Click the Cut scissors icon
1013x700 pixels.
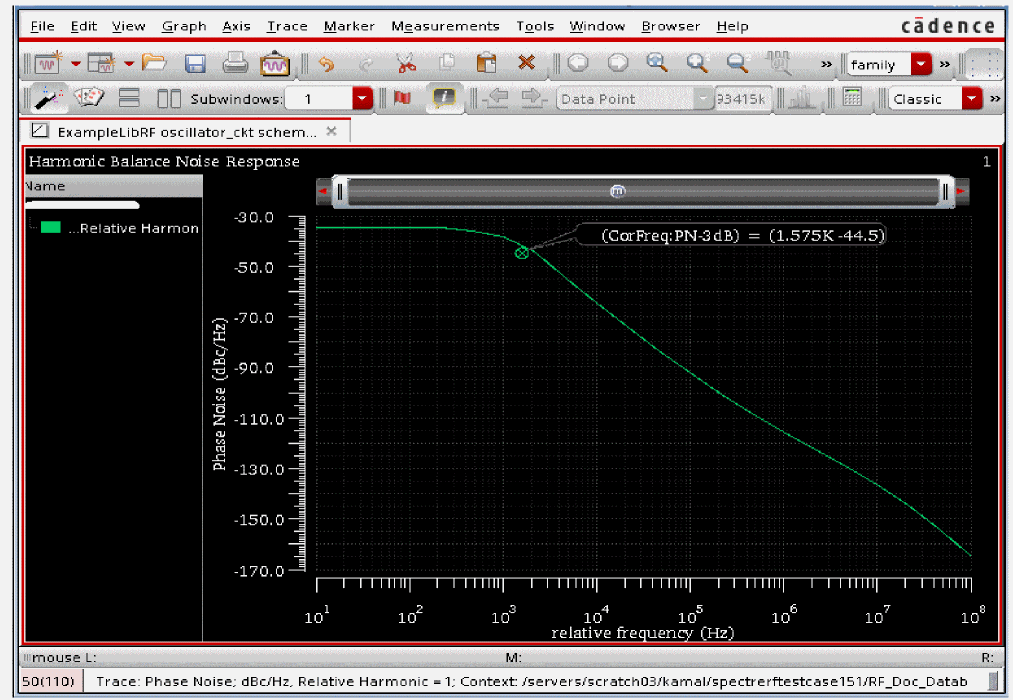(x=405, y=64)
